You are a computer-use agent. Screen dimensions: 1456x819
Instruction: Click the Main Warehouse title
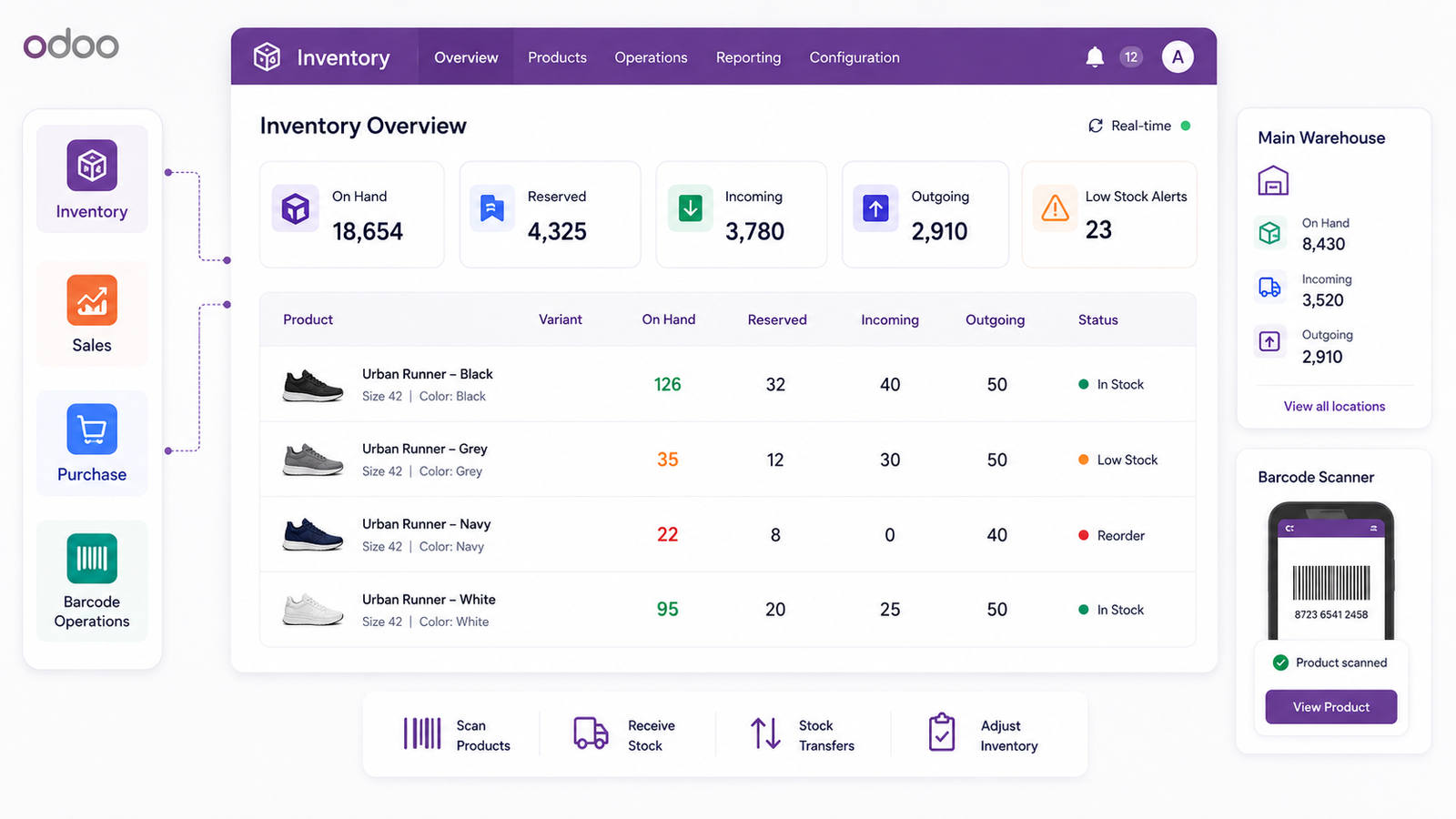click(1321, 138)
